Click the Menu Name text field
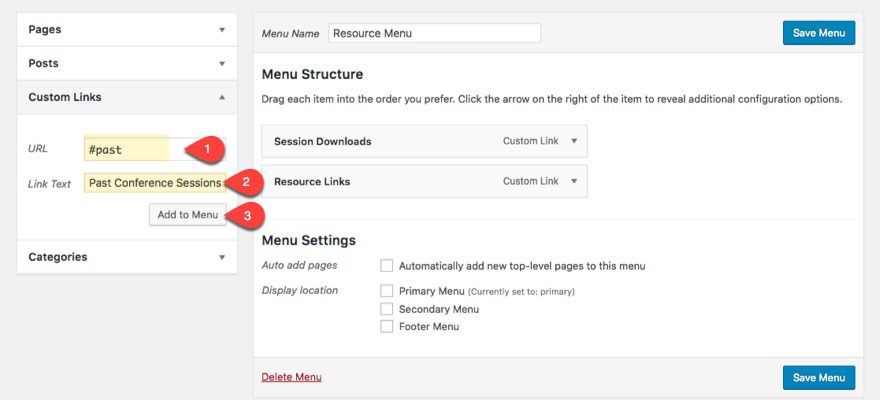 coord(434,33)
